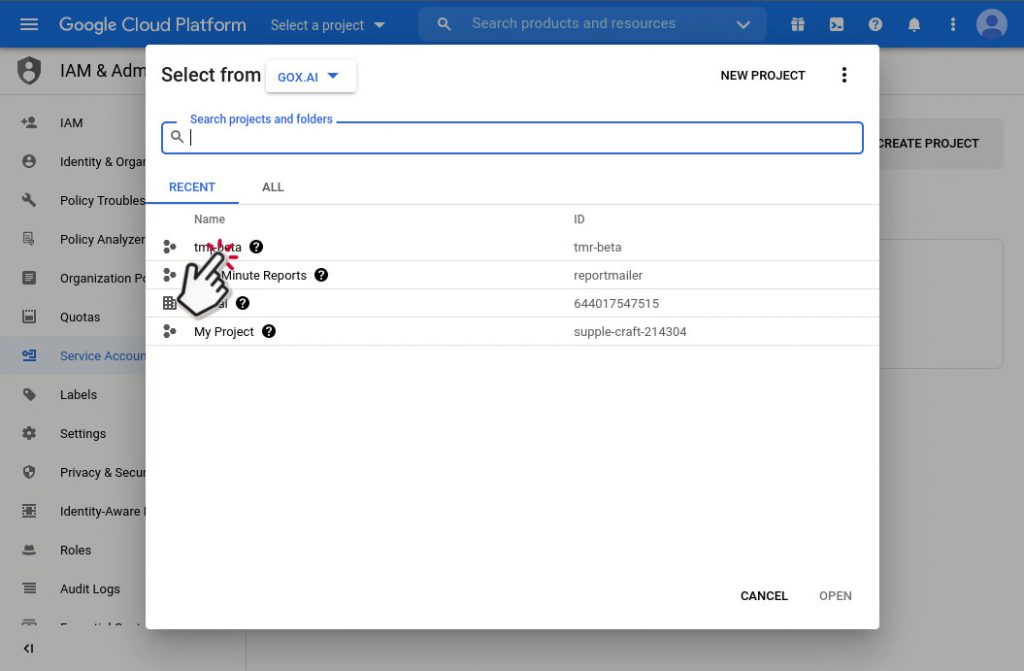Collapse the sidebar with the chevron icon
Screen dimensions: 1024x671
tap(28, 648)
